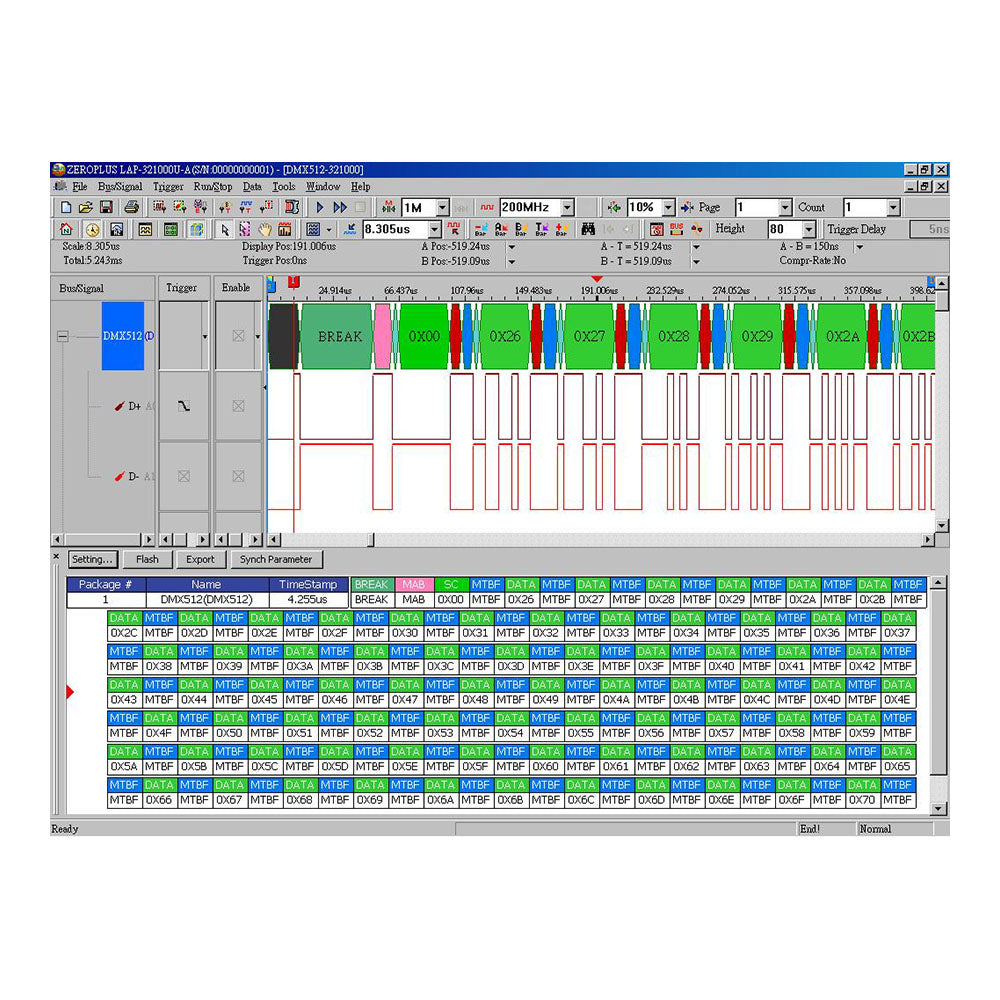The image size is (1000, 1000).
Task: Click the Synch Parameter button
Action: [x=276, y=559]
